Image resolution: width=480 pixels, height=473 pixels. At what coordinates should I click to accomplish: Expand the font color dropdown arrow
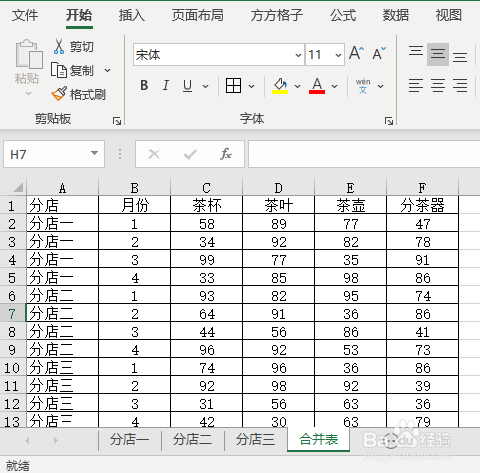pyautogui.click(x=335, y=86)
